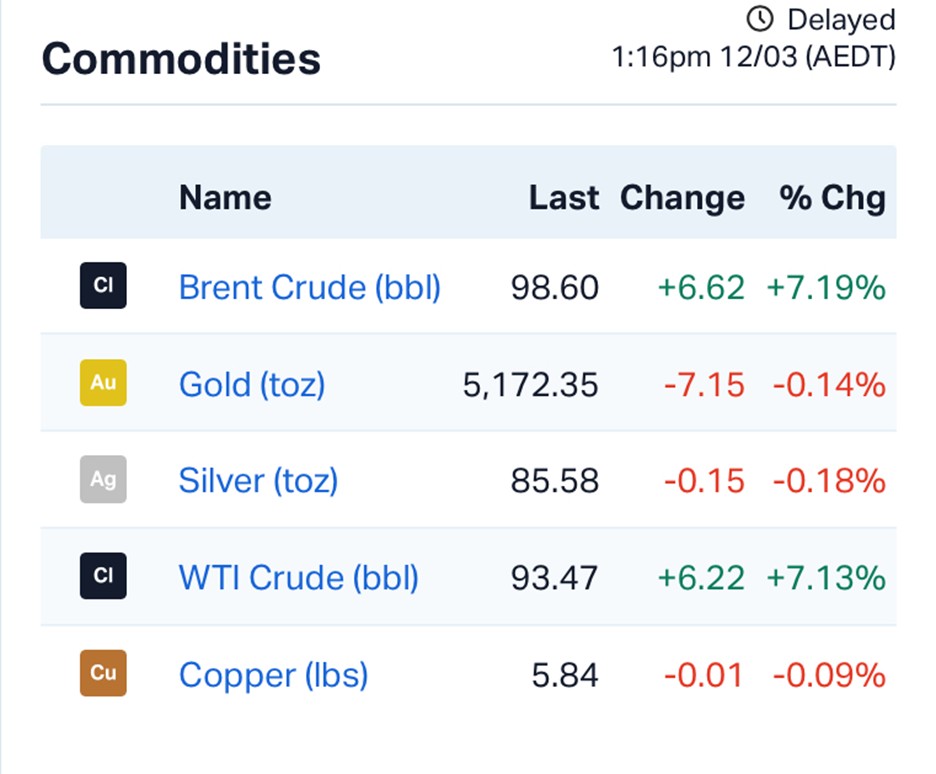Open the Gold (toz) link
This screenshot has height=774, width=936.
252,384
